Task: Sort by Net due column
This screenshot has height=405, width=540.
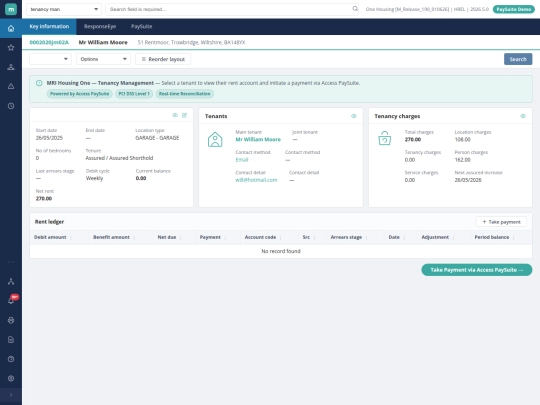Action: coord(167,237)
